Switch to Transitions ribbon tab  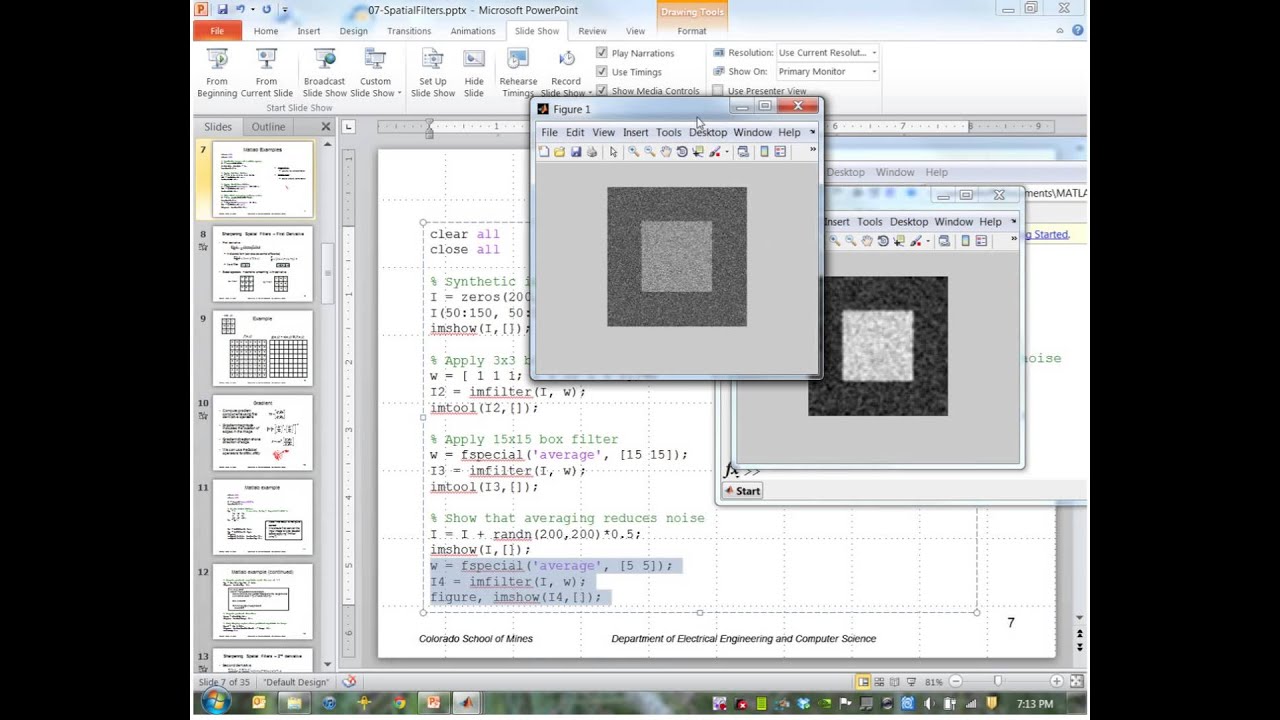(x=409, y=31)
